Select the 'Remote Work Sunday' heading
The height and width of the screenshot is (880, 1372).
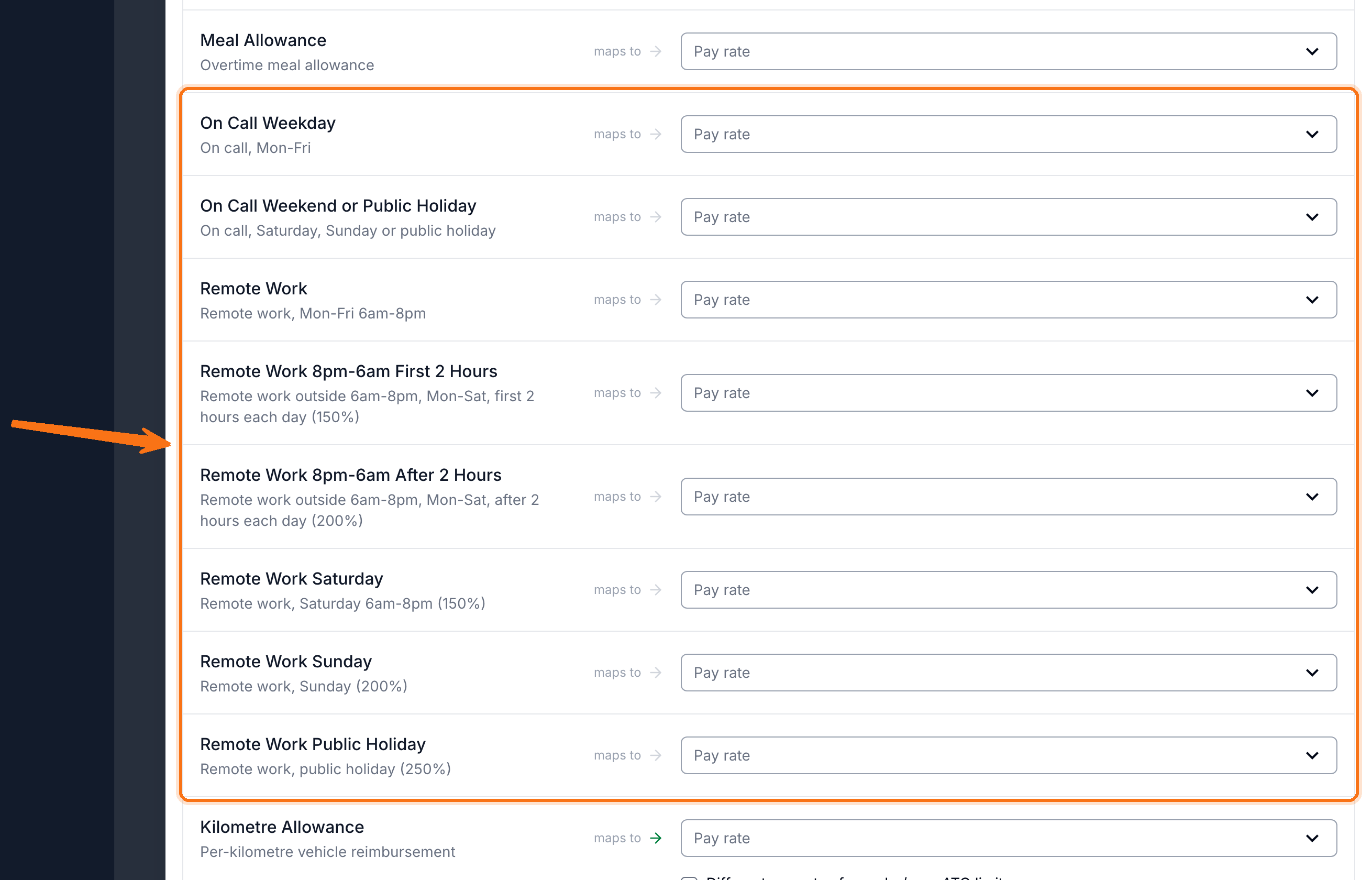[x=285, y=662]
